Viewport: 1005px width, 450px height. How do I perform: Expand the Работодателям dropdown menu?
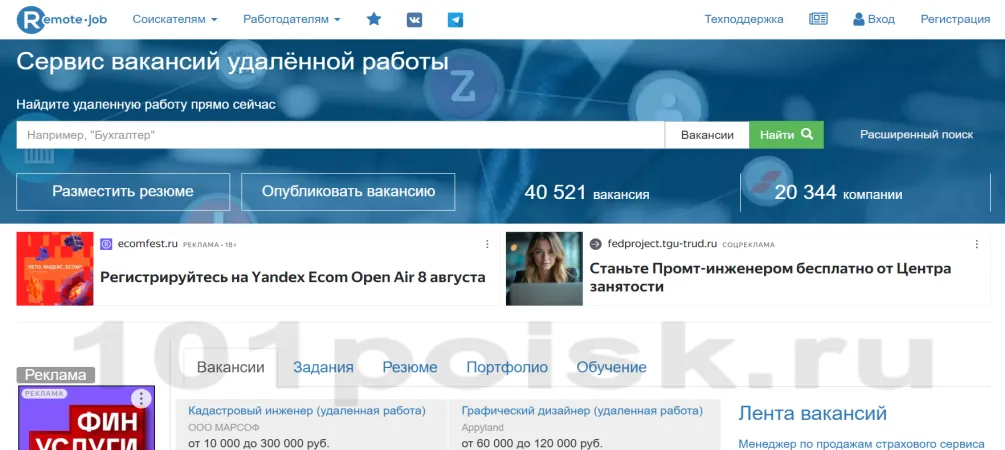(x=292, y=19)
